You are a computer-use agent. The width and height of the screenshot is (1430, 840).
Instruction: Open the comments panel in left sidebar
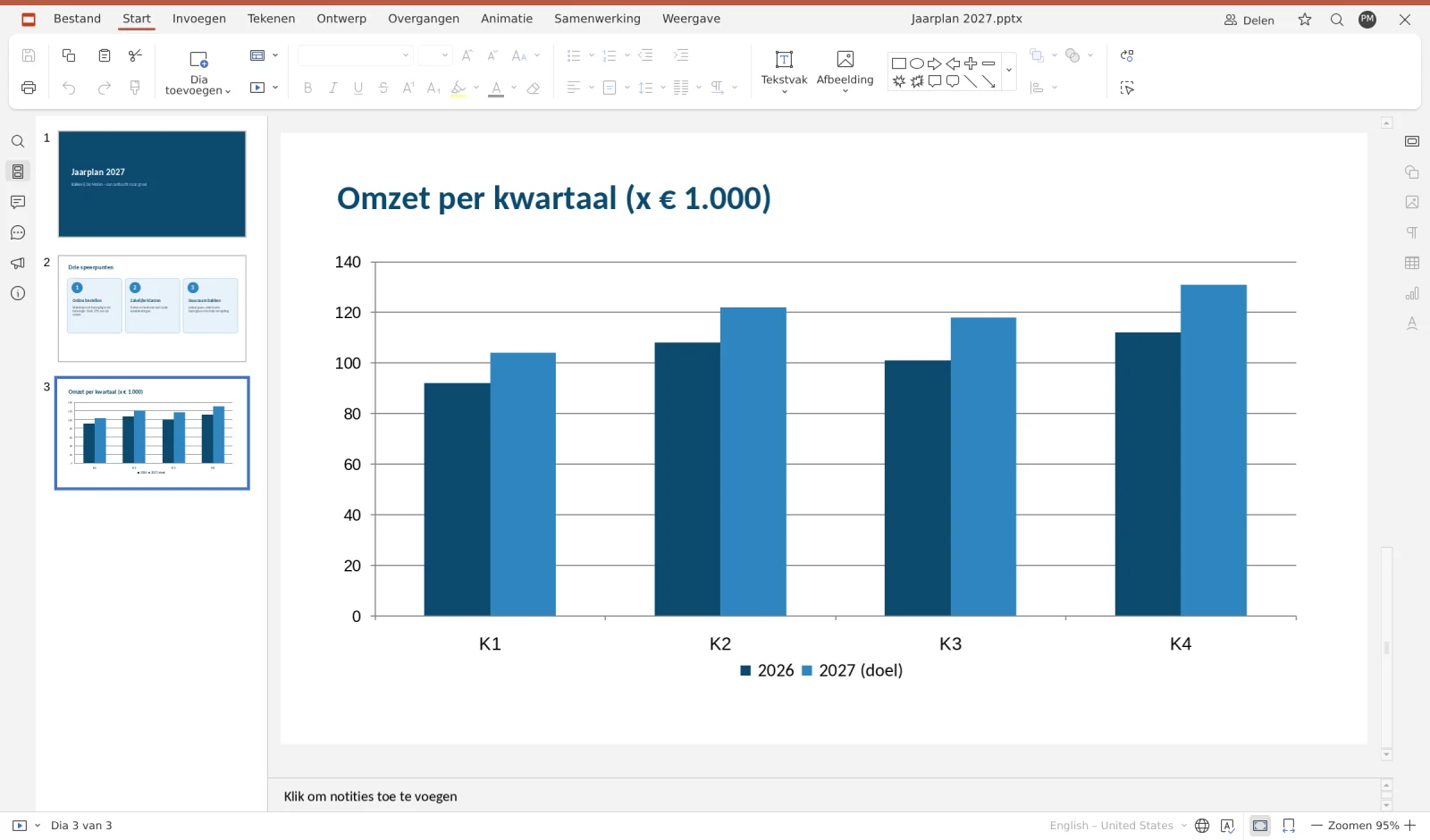point(18,202)
